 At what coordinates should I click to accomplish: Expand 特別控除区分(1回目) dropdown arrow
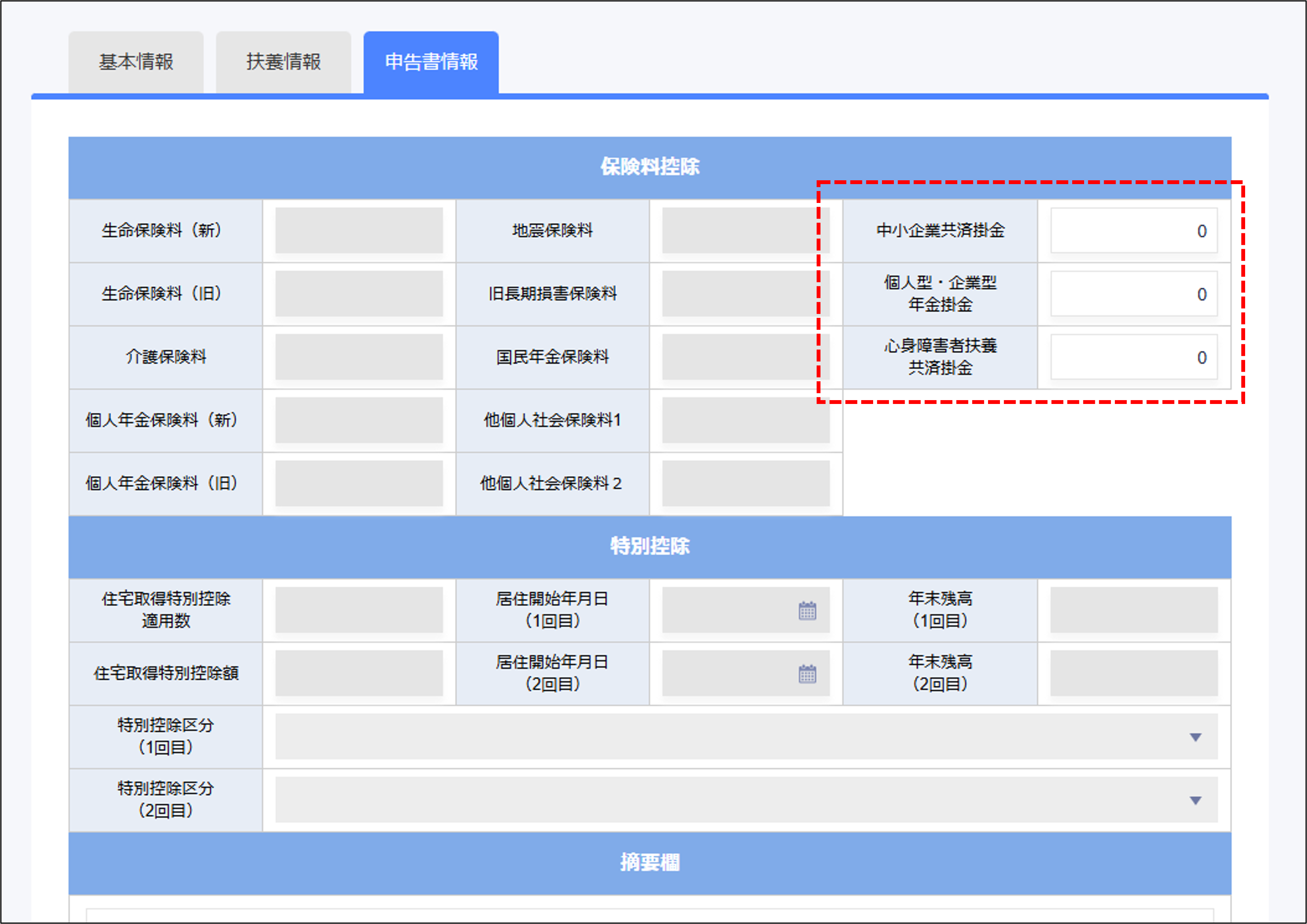click(x=1195, y=737)
